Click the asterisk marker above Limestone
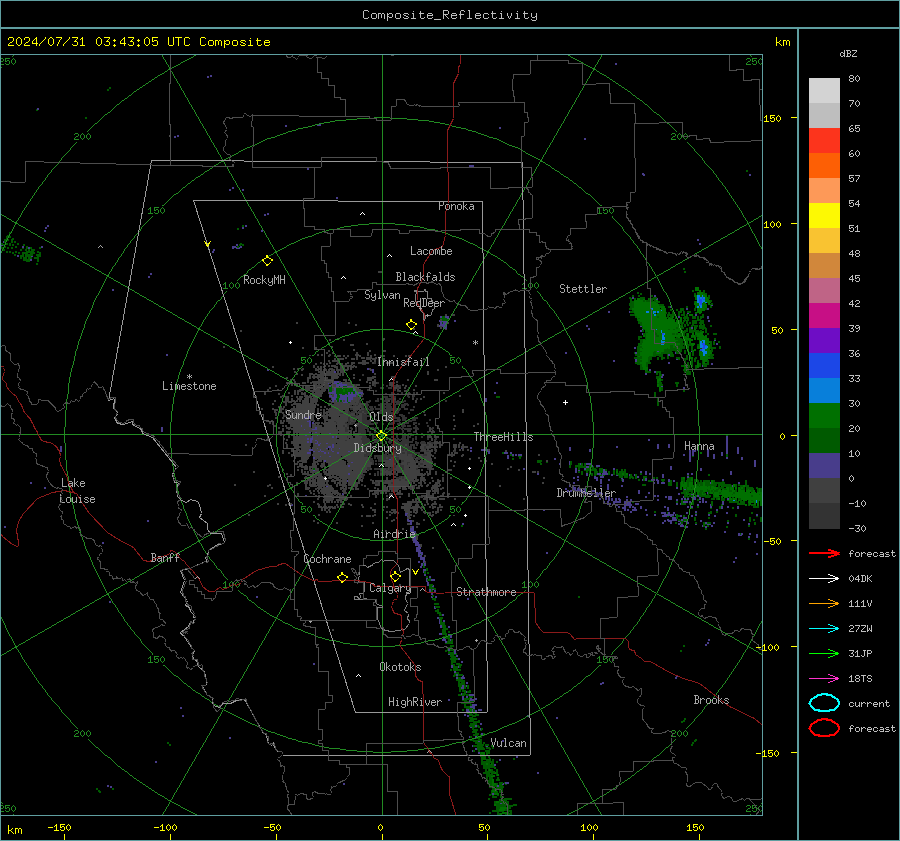 click(189, 377)
